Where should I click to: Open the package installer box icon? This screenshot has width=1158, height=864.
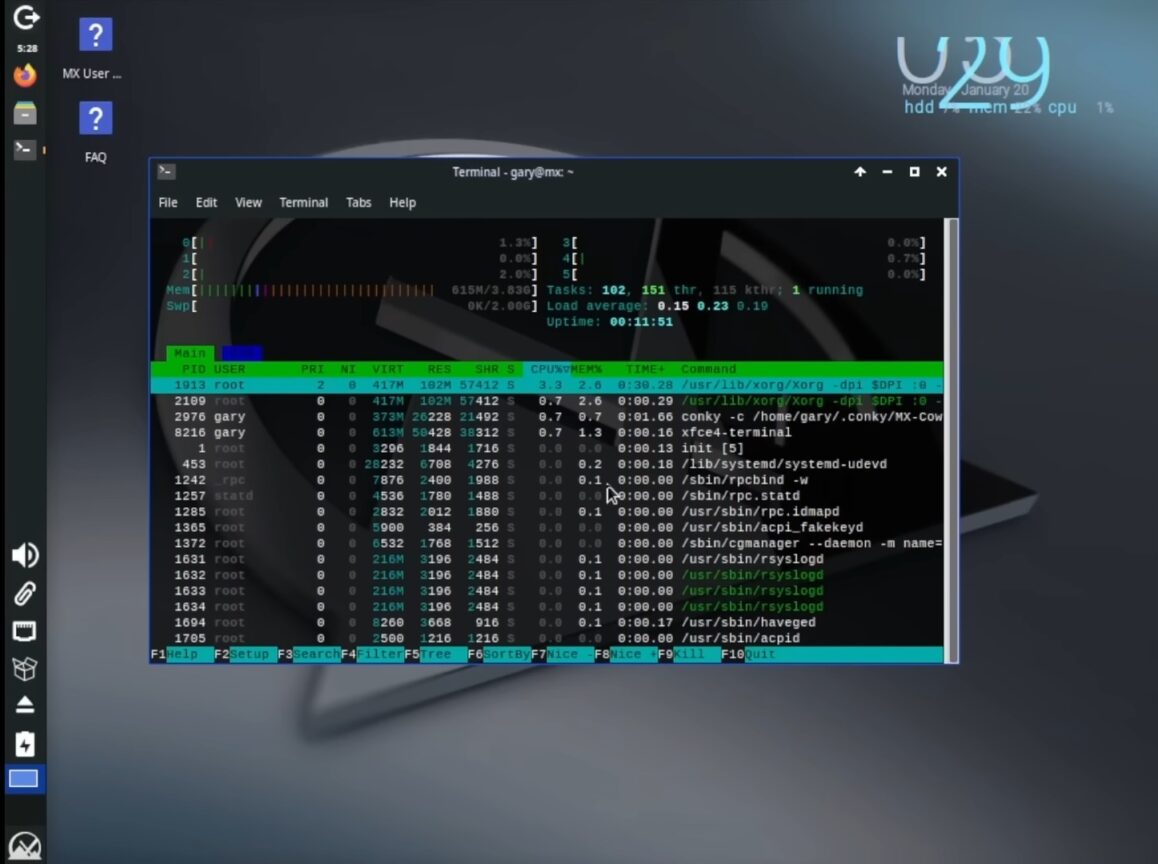24,668
